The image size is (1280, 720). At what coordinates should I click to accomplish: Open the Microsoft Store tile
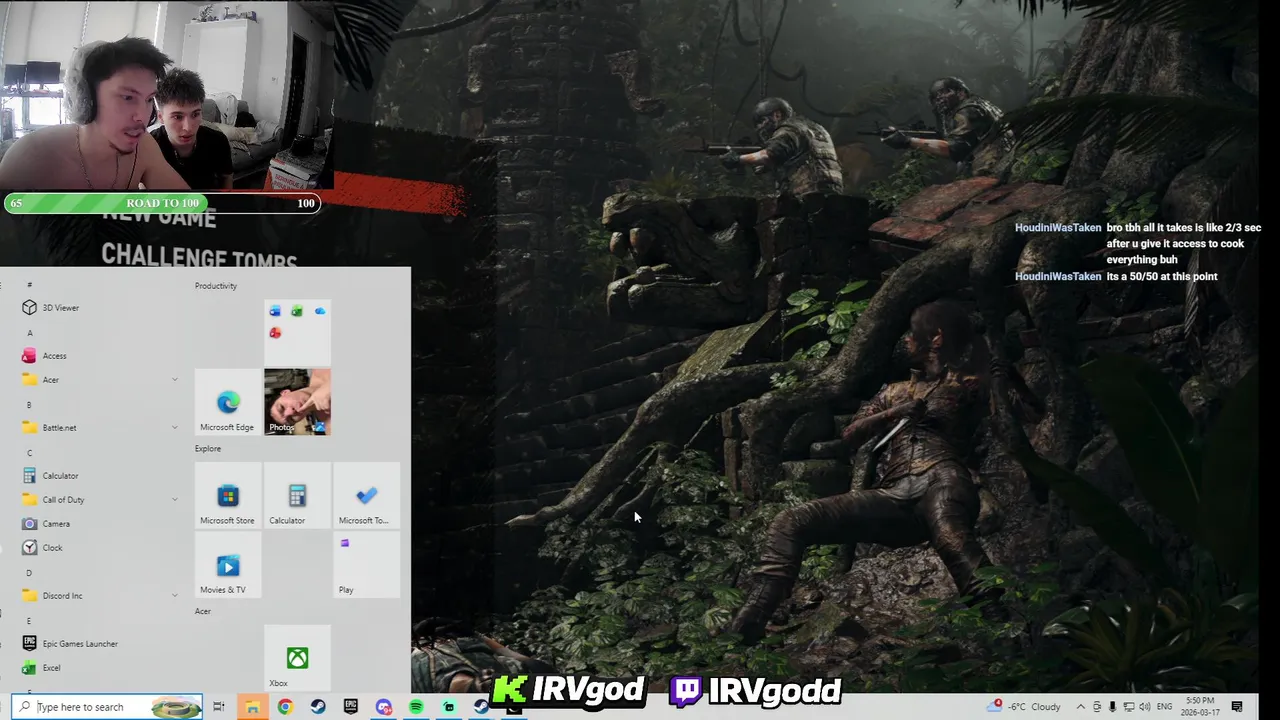(228, 495)
